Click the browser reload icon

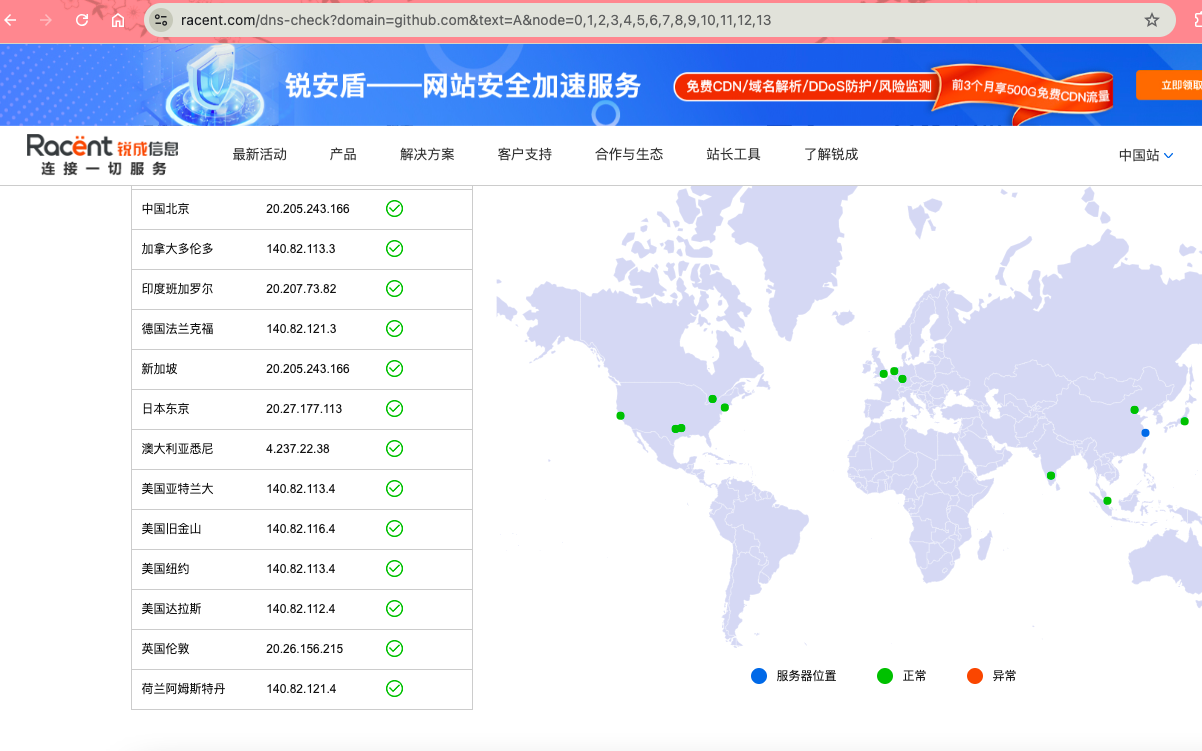click(82, 20)
